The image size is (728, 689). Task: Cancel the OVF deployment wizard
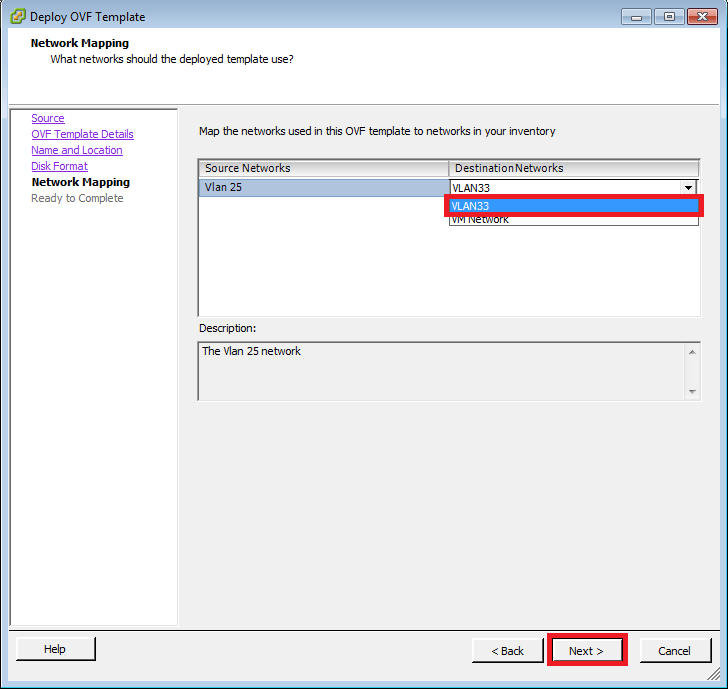(675, 651)
